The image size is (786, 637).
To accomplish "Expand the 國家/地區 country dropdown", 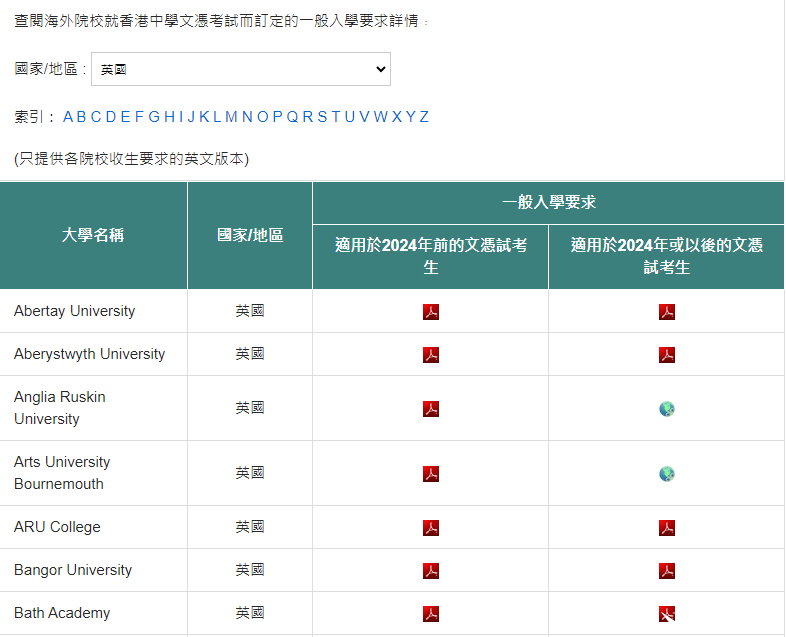I will [x=241, y=69].
